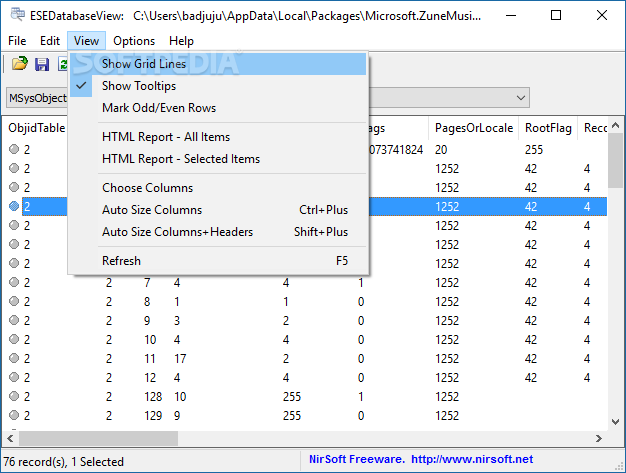
Task: Close the open View menu
Action: pos(86,41)
